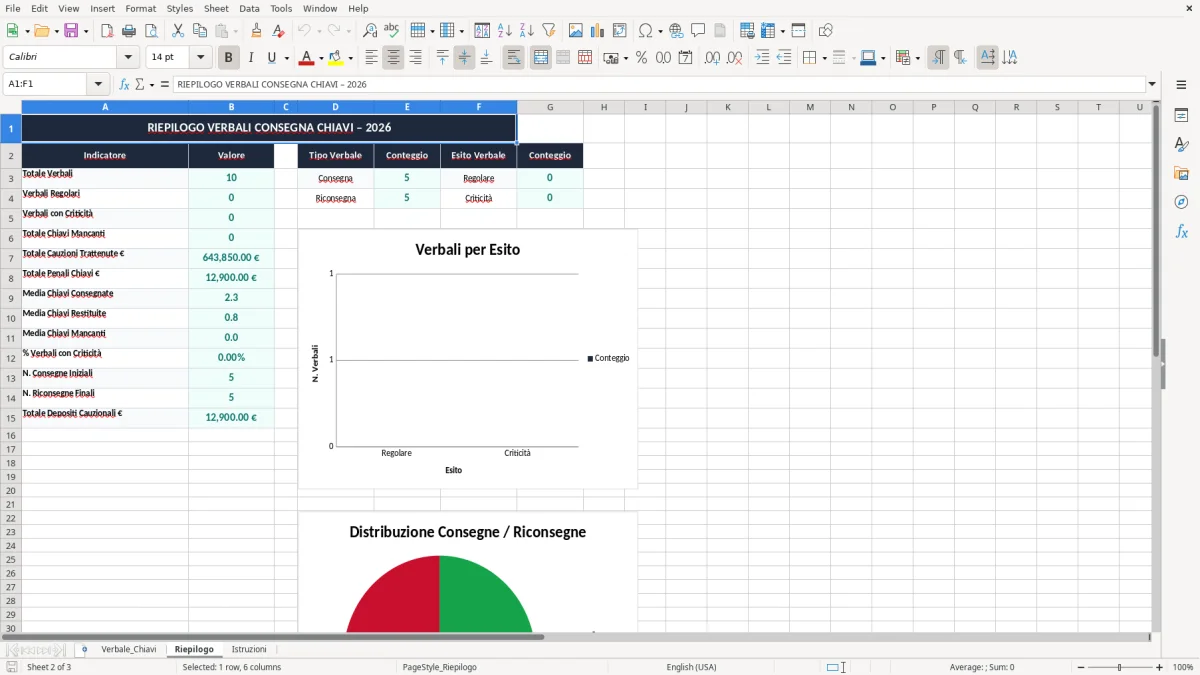The width and height of the screenshot is (1200, 675).
Task: Click the Format as Percent icon
Action: pyautogui.click(x=641, y=58)
